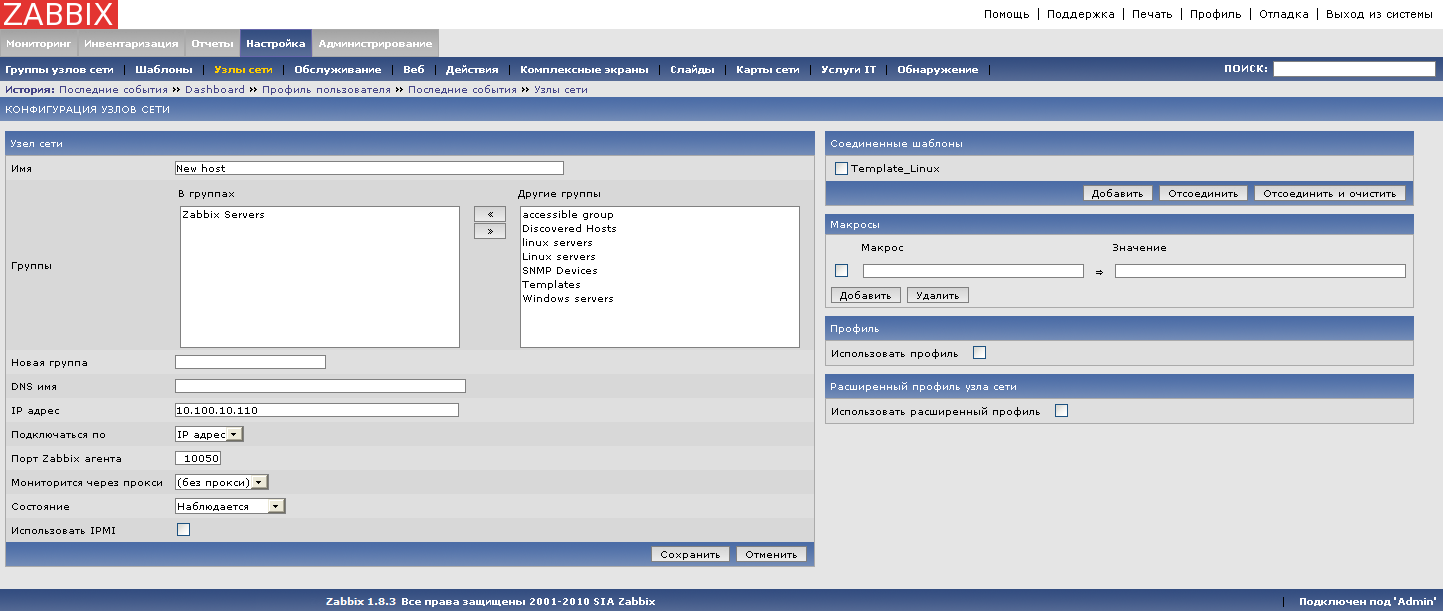Open the Помощь link
The width and height of the screenshot is (1443, 611).
1006,14
